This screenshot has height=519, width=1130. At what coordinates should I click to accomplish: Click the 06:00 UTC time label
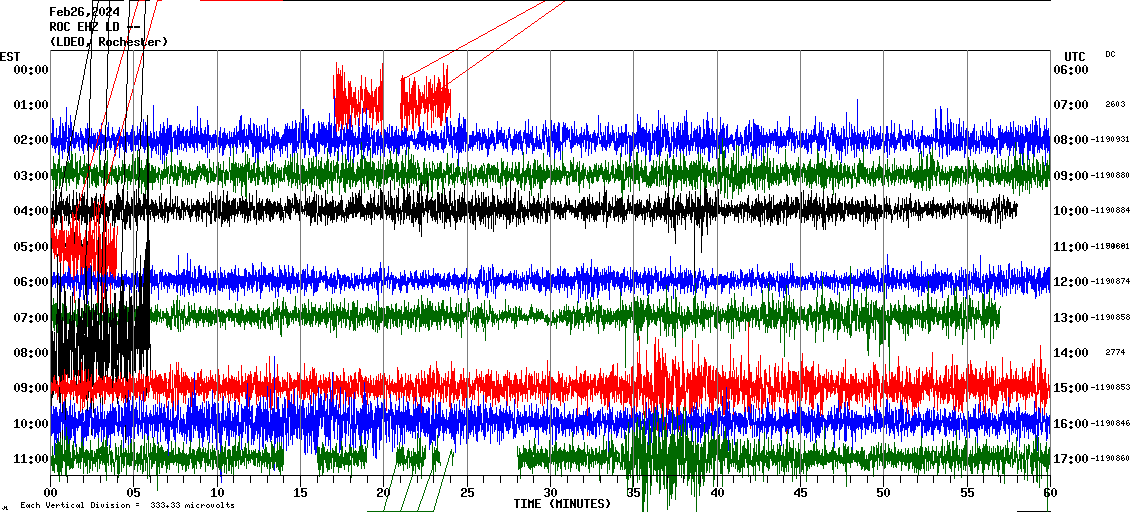coord(1070,70)
